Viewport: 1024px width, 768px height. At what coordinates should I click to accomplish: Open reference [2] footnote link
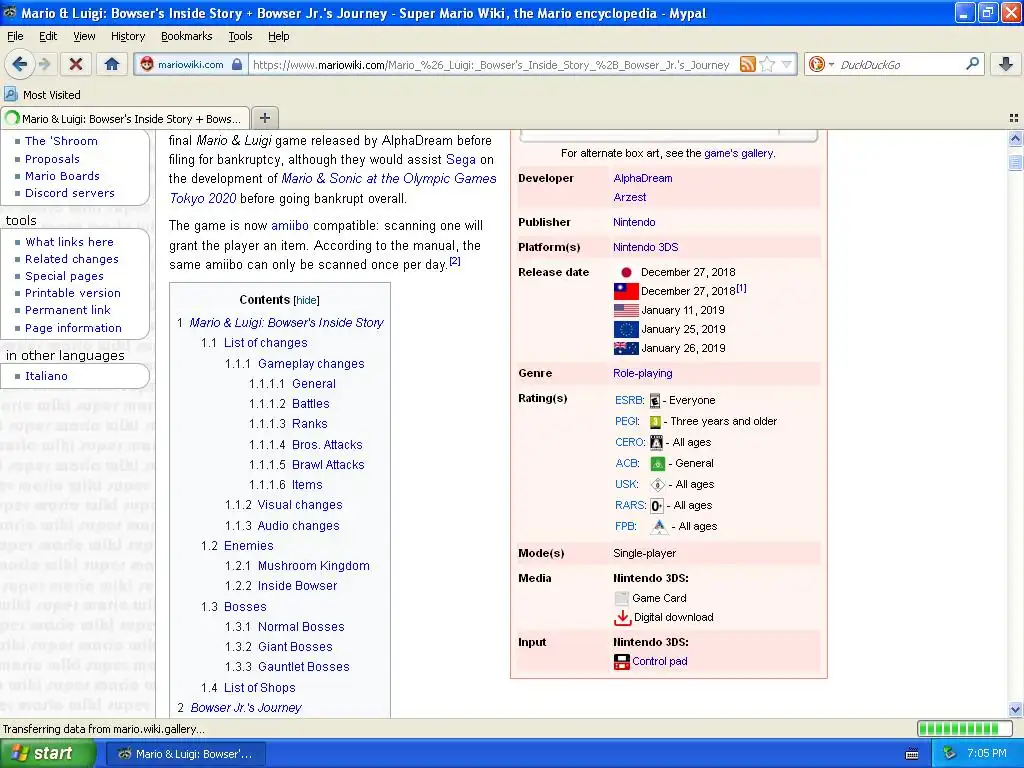tap(455, 261)
